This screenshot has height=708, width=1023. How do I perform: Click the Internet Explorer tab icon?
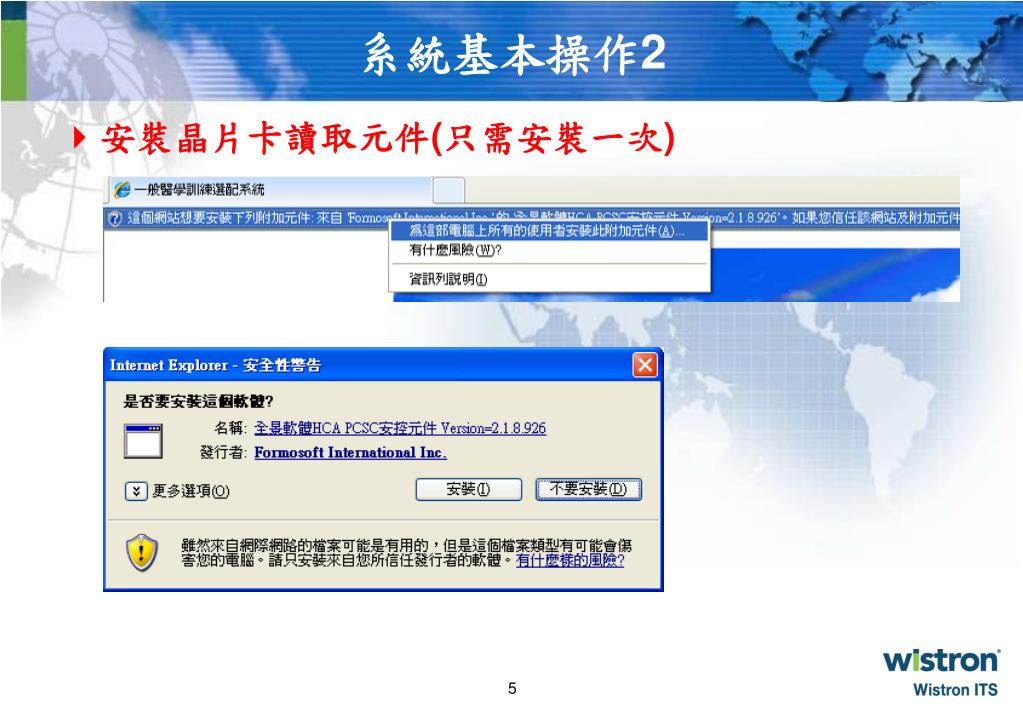click(122, 190)
